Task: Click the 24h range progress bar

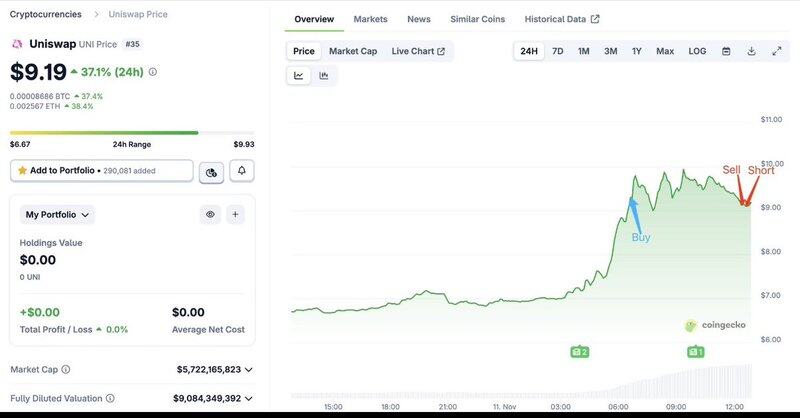Action: point(132,132)
